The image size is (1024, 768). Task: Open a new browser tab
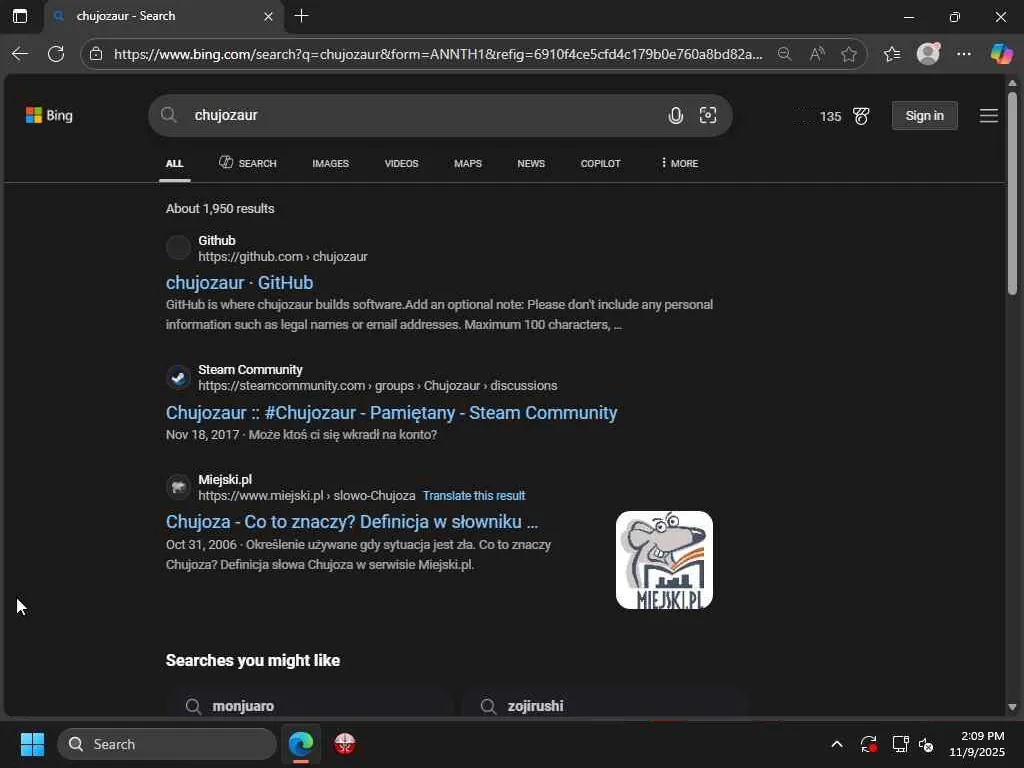[x=302, y=16]
